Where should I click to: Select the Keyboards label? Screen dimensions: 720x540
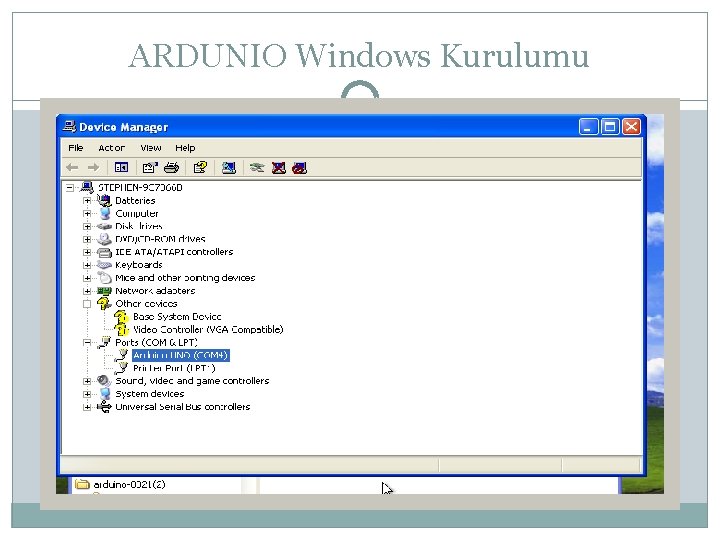pos(139,265)
